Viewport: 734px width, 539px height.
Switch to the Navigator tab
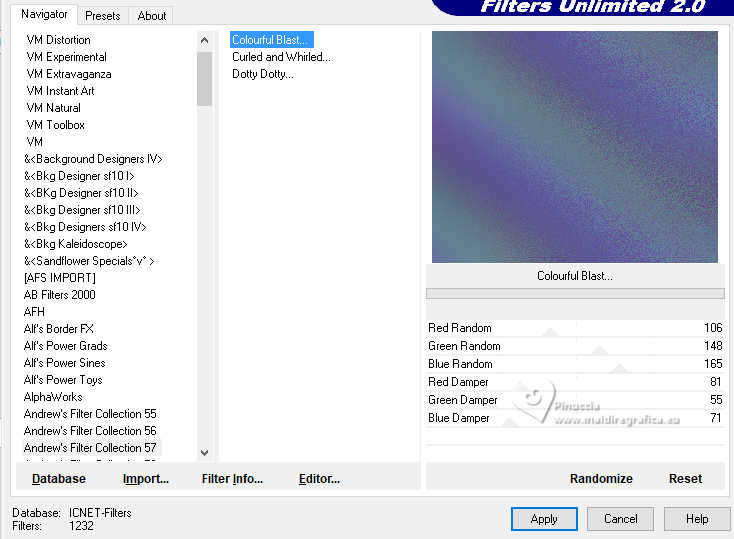[x=44, y=15]
